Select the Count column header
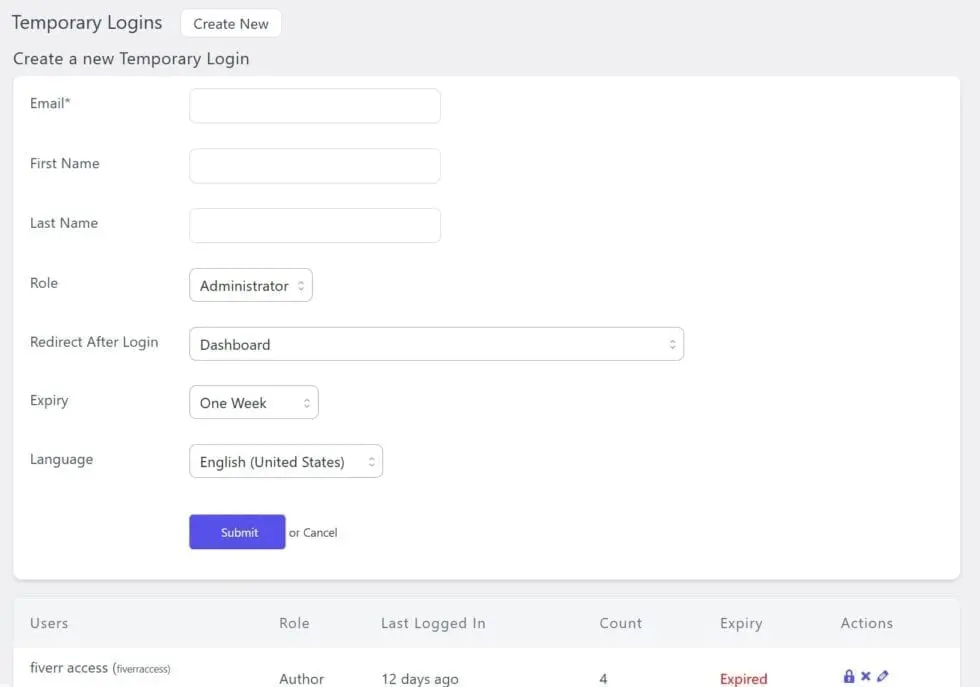The width and height of the screenshot is (980, 687). coord(620,623)
